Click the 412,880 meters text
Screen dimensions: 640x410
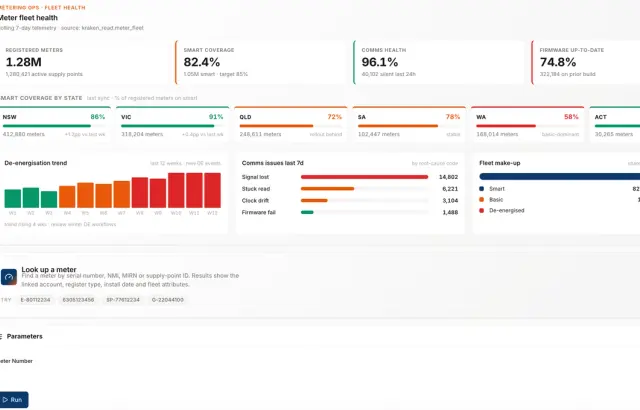point(24,134)
